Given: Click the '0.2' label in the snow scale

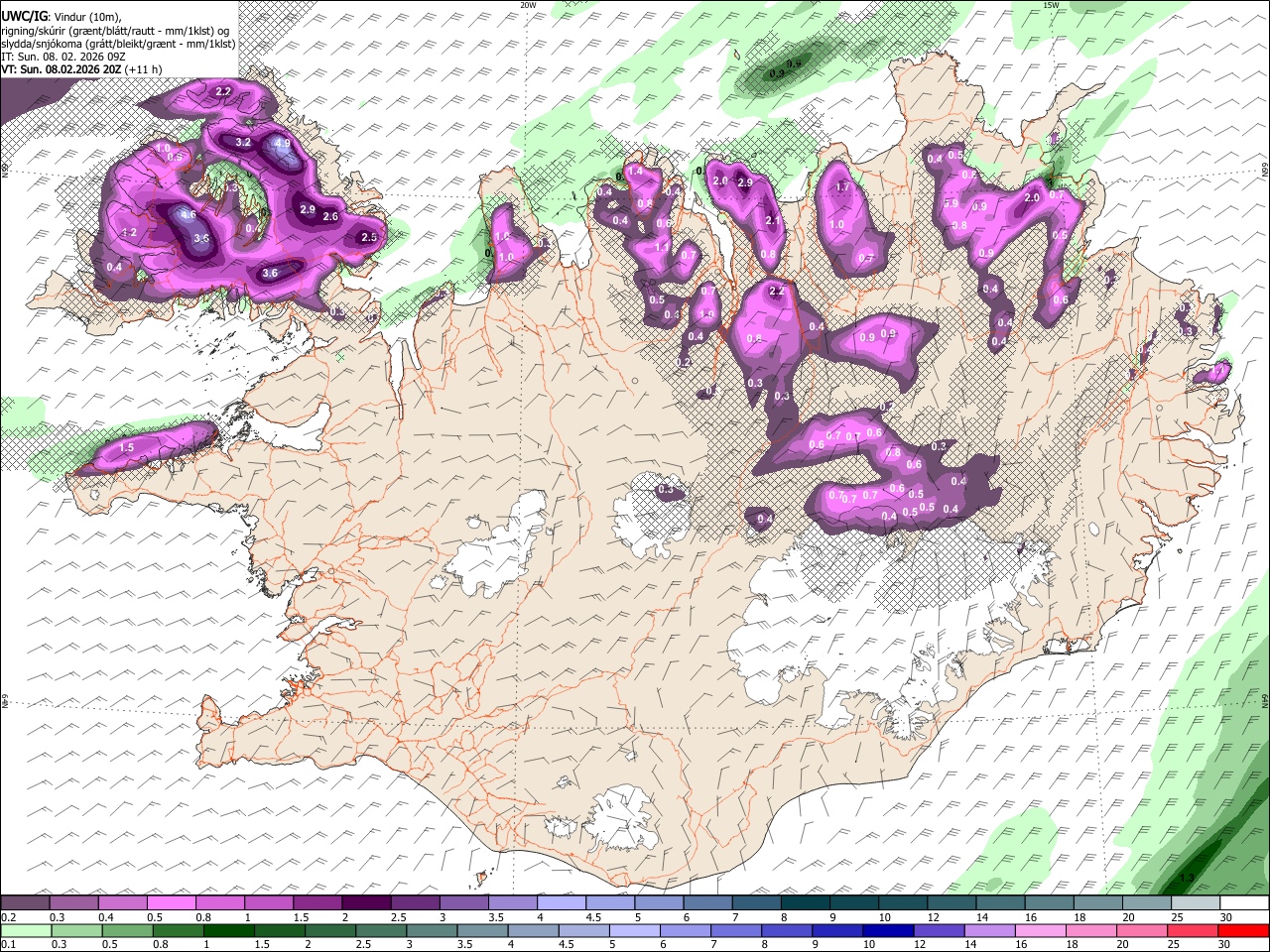Looking at the screenshot, I should pos(9,917).
